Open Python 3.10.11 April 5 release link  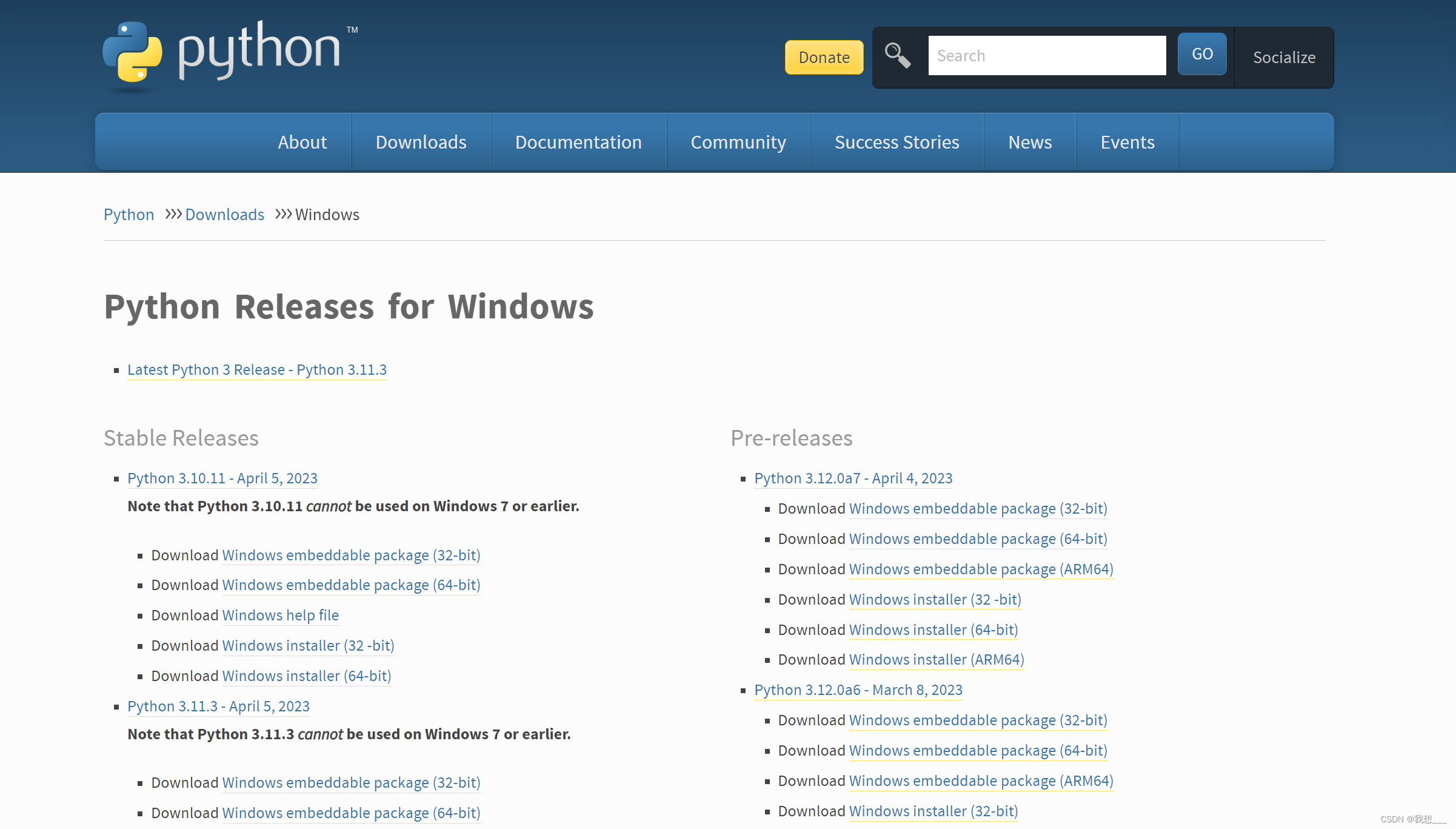click(222, 478)
